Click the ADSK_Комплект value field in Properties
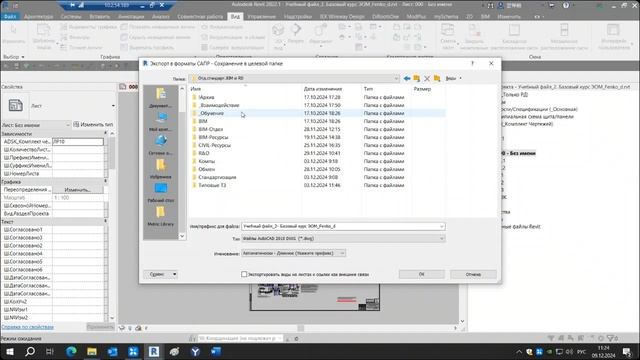This screenshot has height=360, width=640. pos(78,142)
